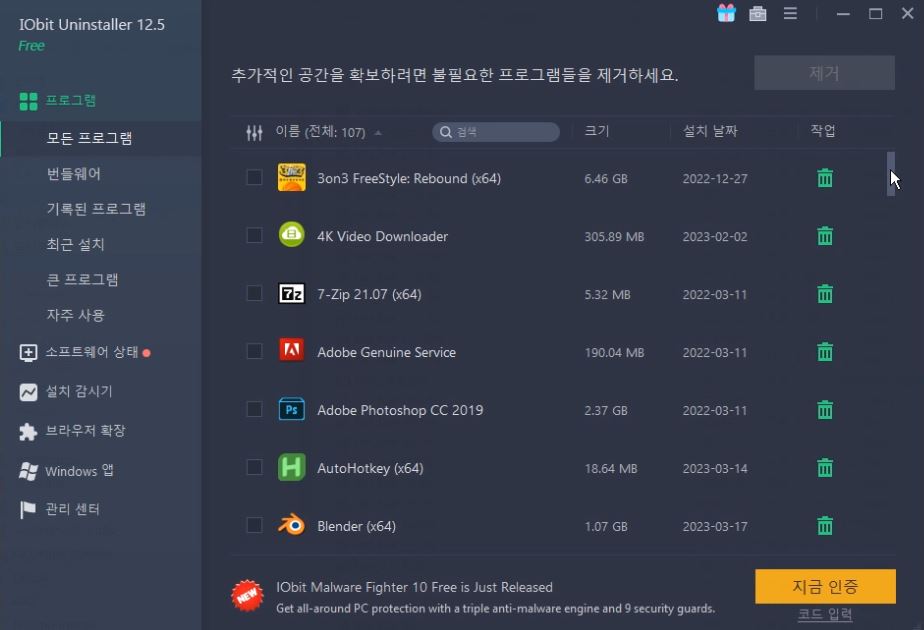
Task: Click the red notification dot on 소프트웨어 상태
Action: 147,353
